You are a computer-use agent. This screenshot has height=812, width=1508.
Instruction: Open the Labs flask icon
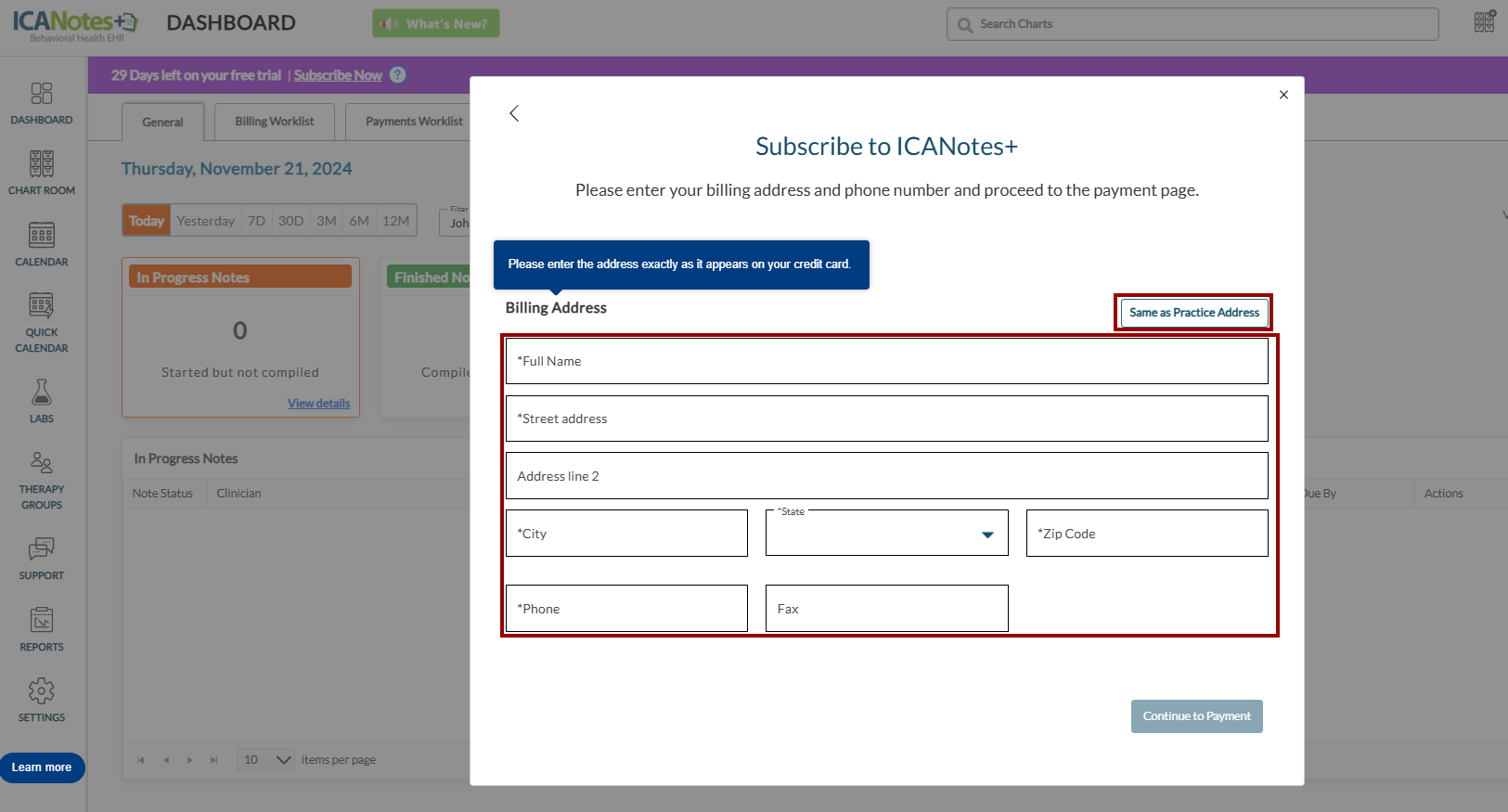[x=42, y=393]
